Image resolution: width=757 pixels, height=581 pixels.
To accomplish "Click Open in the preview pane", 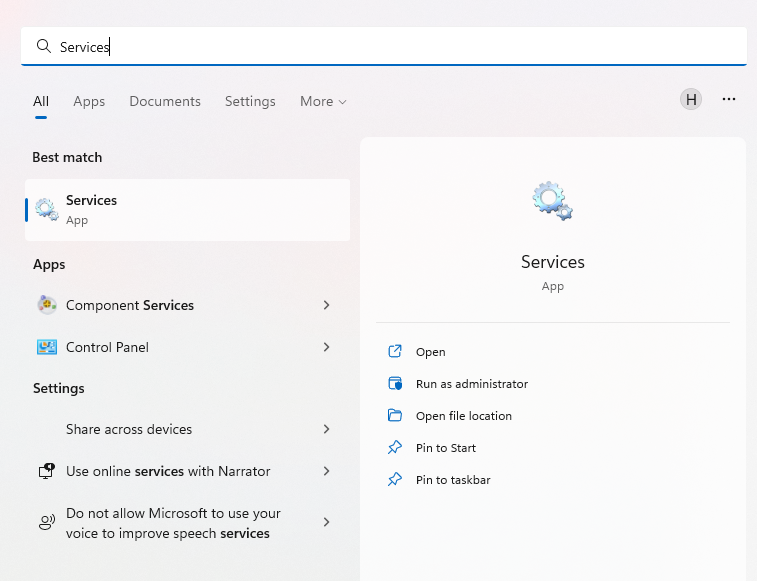I will pyautogui.click(x=431, y=352).
